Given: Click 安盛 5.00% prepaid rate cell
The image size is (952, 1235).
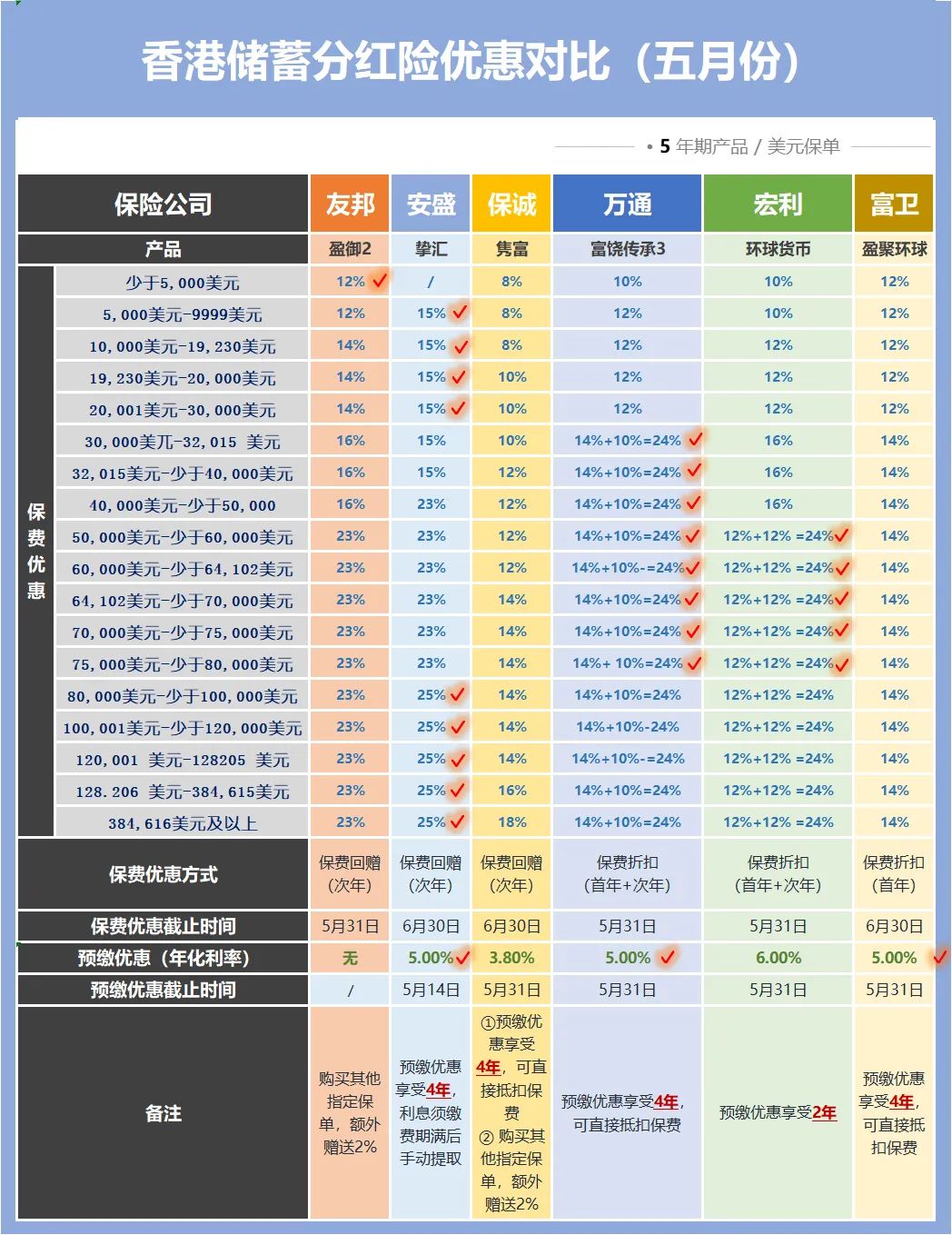Looking at the screenshot, I should coord(429,957).
